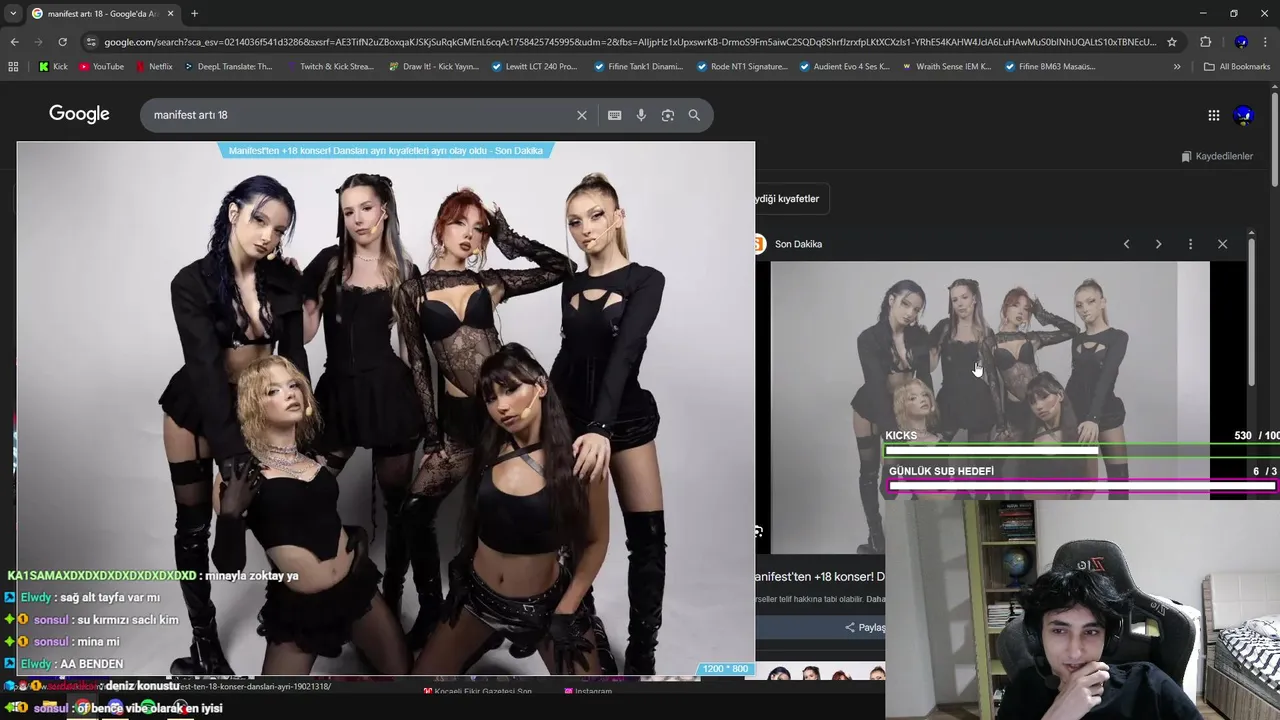Open the Chrome extensions menu
This screenshot has height=720, width=1280.
pos(1205,42)
